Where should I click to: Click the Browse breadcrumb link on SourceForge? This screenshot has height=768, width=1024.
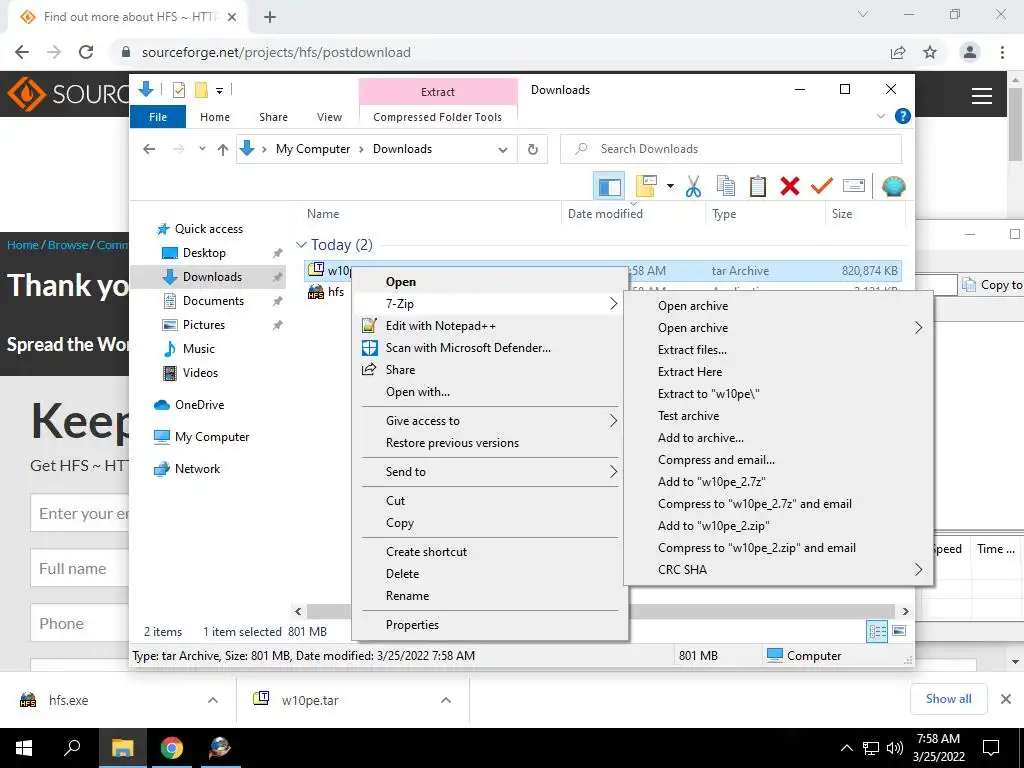click(x=68, y=245)
